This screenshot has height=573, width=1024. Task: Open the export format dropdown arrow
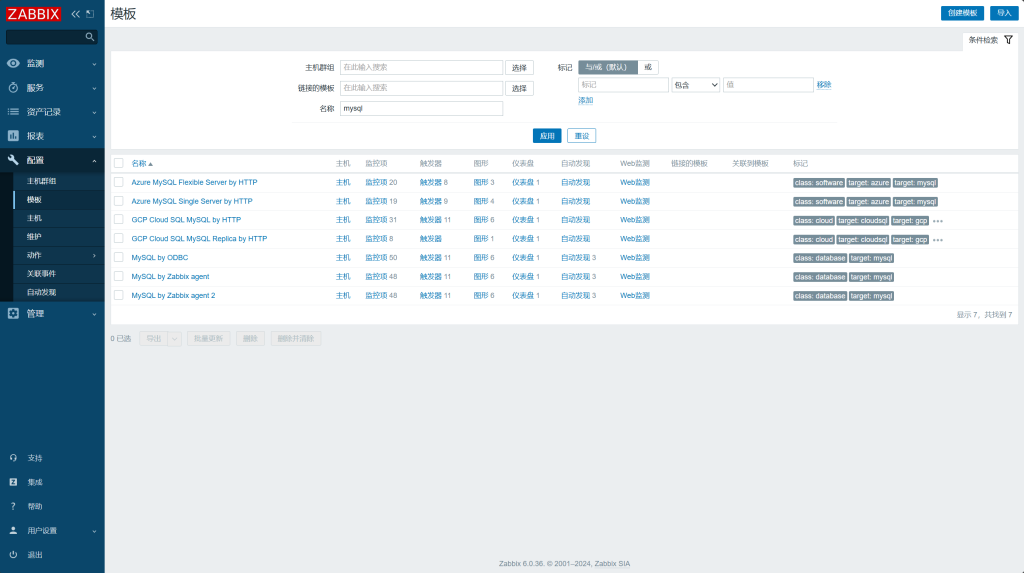tap(174, 338)
